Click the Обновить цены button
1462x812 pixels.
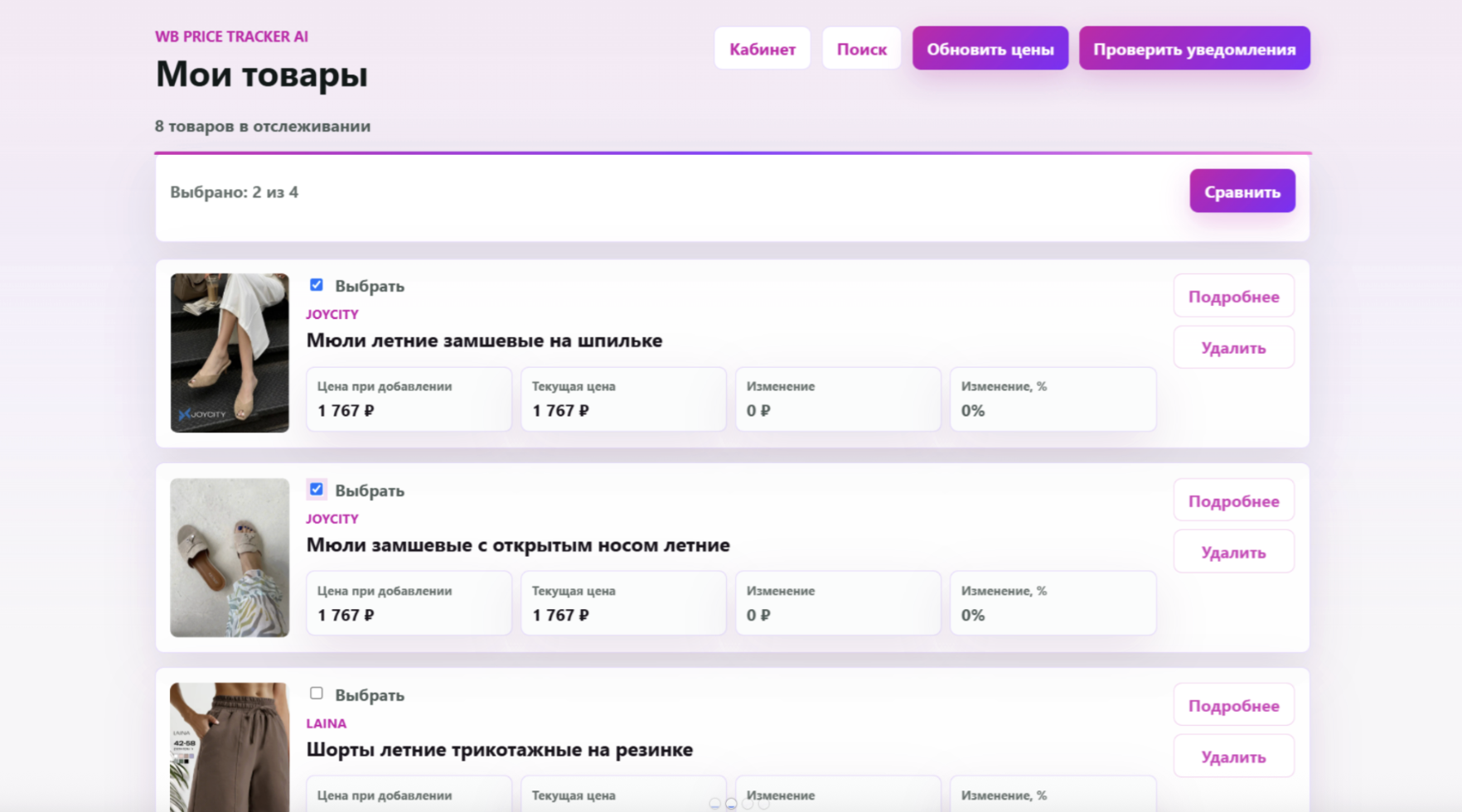pos(990,49)
